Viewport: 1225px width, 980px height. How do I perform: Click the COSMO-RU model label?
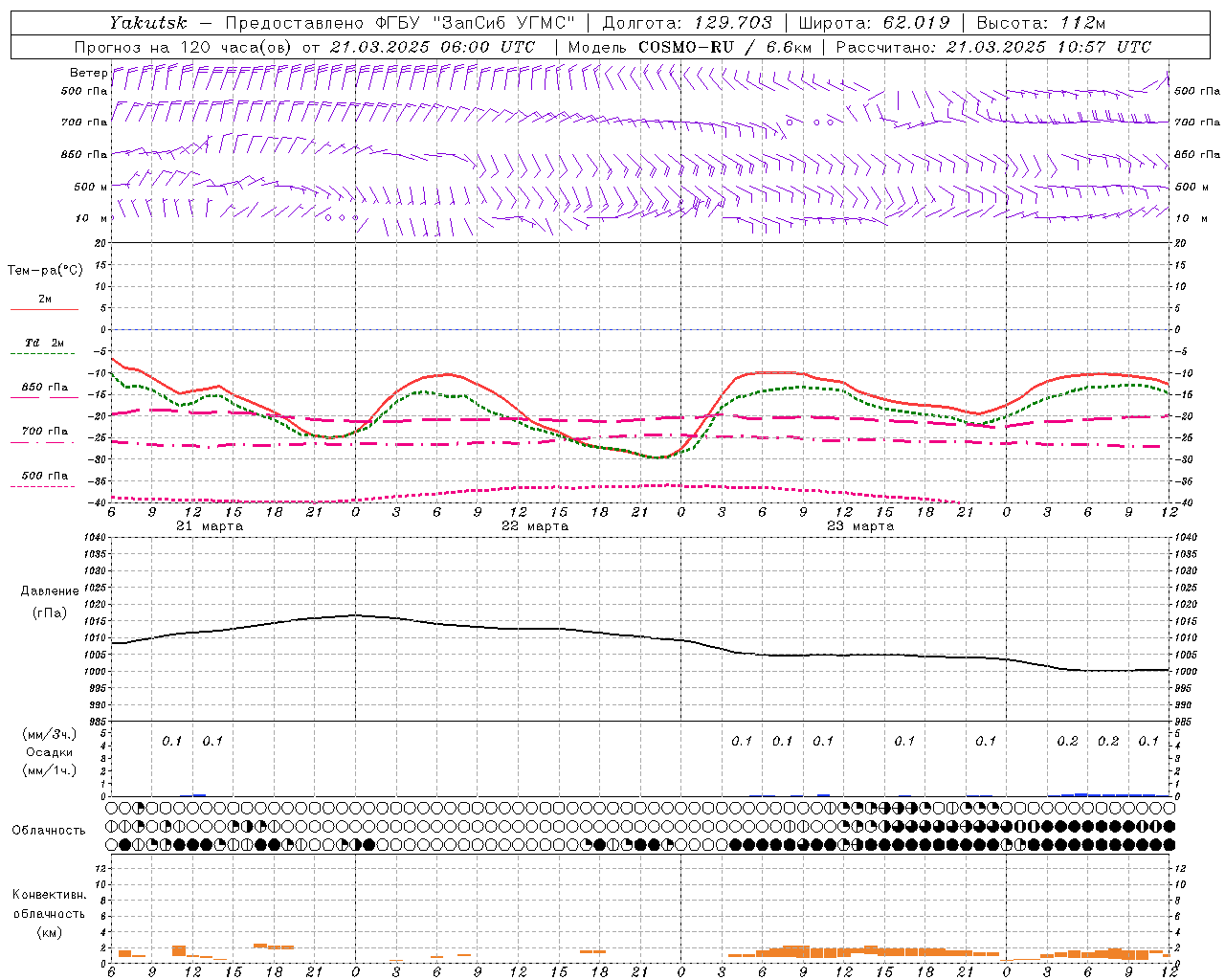(x=679, y=47)
